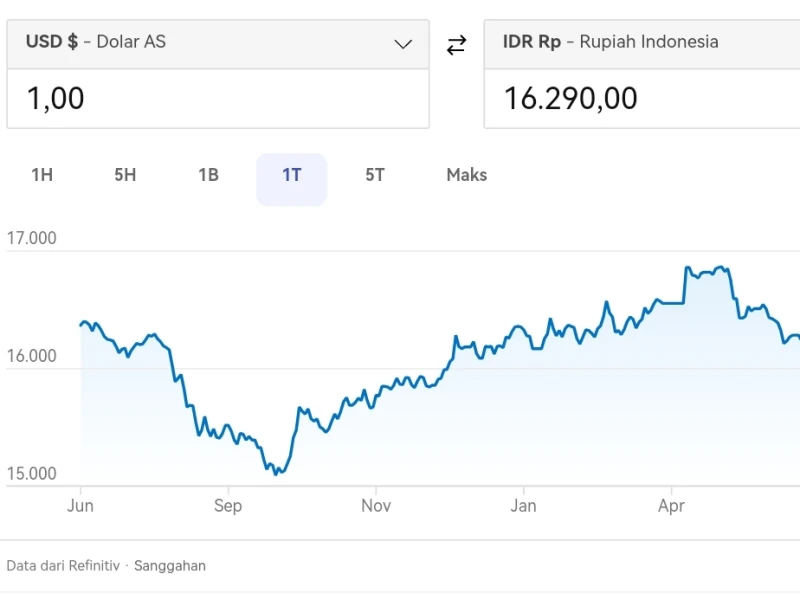The height and width of the screenshot is (600, 800).
Task: Click the Apr axis label
Action: pos(671,506)
